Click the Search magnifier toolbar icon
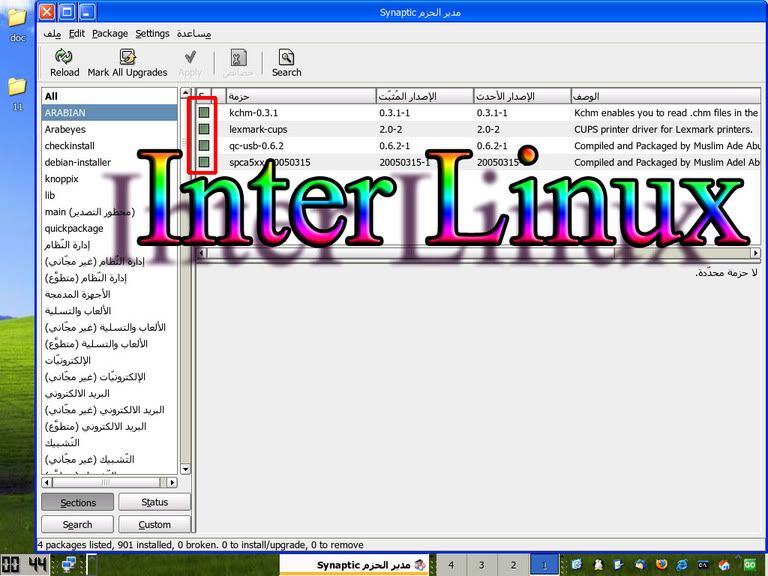This screenshot has width=768, height=576. tap(287, 57)
